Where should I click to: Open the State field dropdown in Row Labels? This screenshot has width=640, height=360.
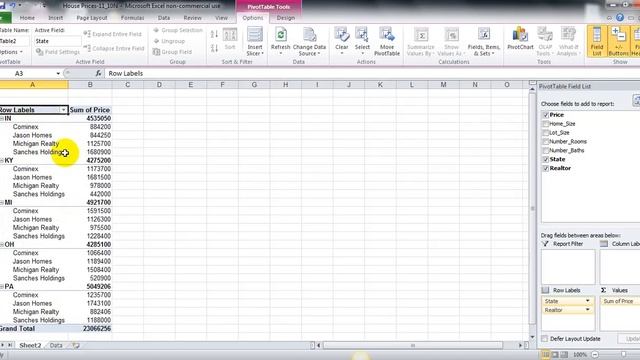pyautogui.click(x=587, y=301)
